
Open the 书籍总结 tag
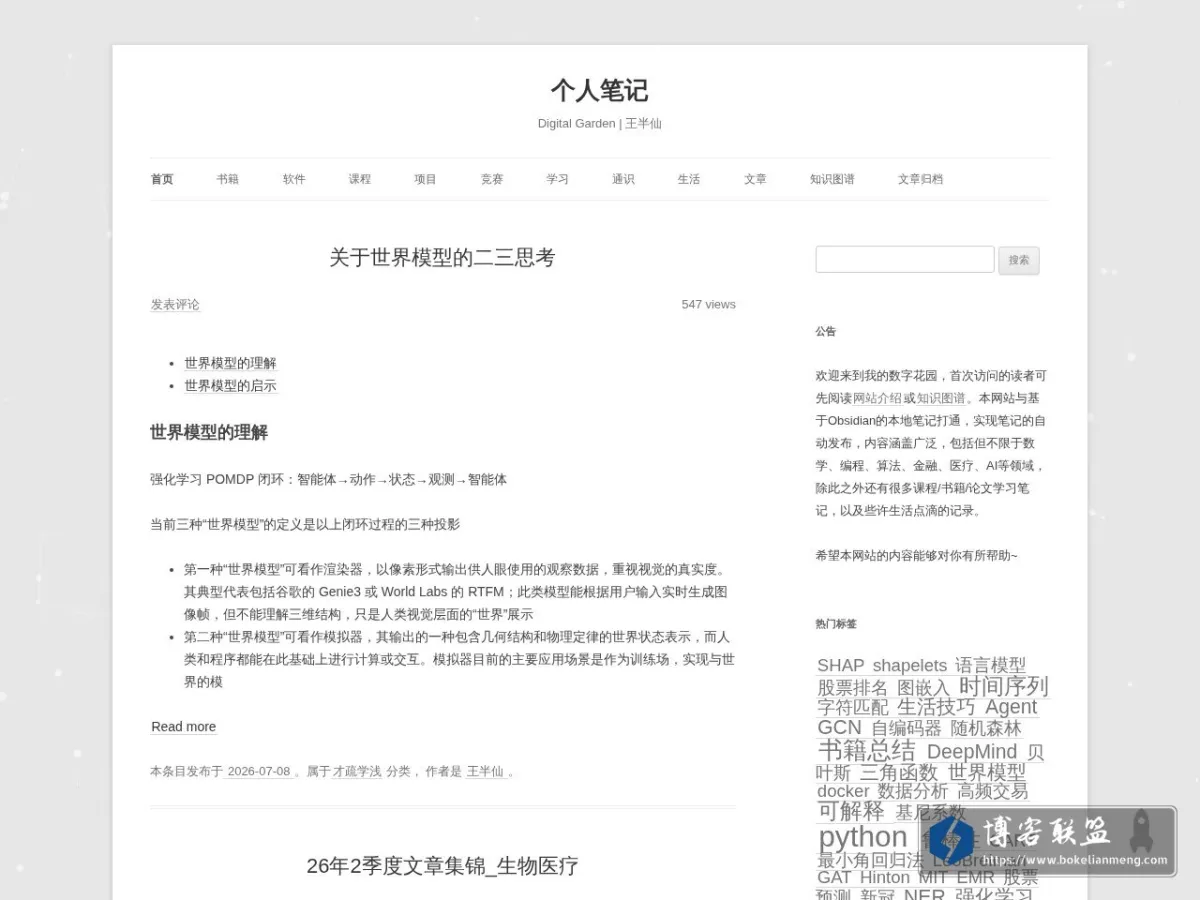coord(866,750)
